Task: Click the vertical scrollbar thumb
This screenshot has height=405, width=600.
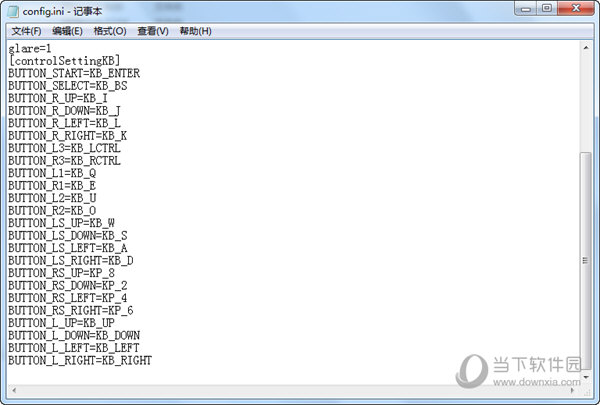Action: click(585, 260)
